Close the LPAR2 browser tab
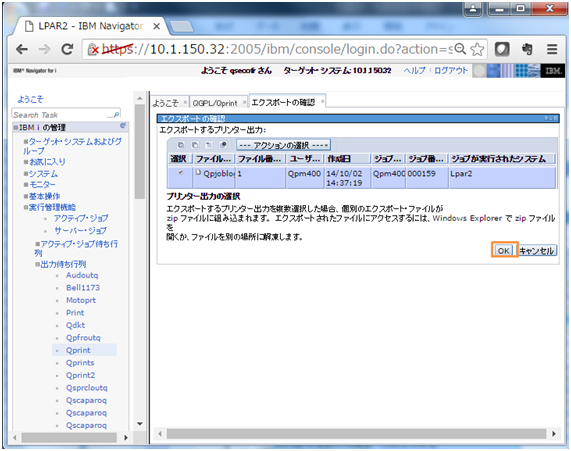This screenshot has height=451, width=571. click(156, 27)
